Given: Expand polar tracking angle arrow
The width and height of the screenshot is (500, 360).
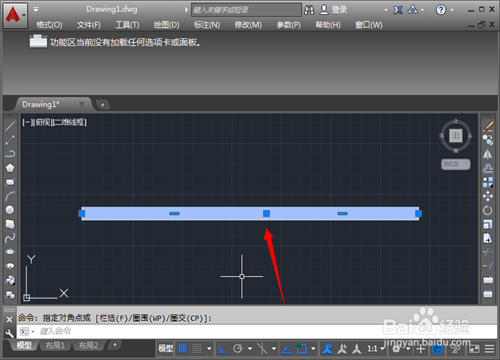Looking at the screenshot, I should click(x=250, y=349).
